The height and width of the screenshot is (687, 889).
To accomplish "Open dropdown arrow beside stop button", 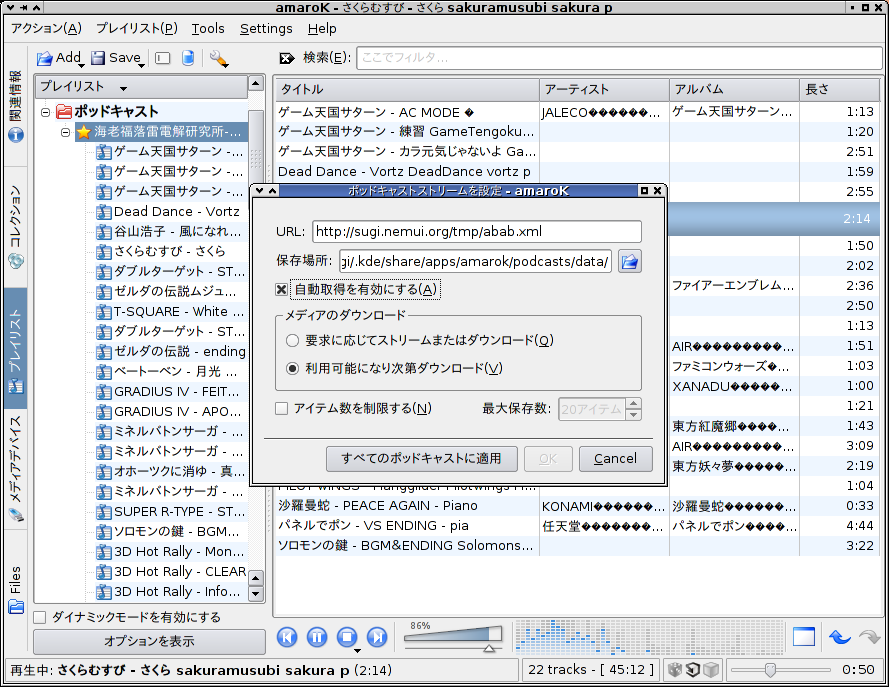I will pyautogui.click(x=357, y=650).
